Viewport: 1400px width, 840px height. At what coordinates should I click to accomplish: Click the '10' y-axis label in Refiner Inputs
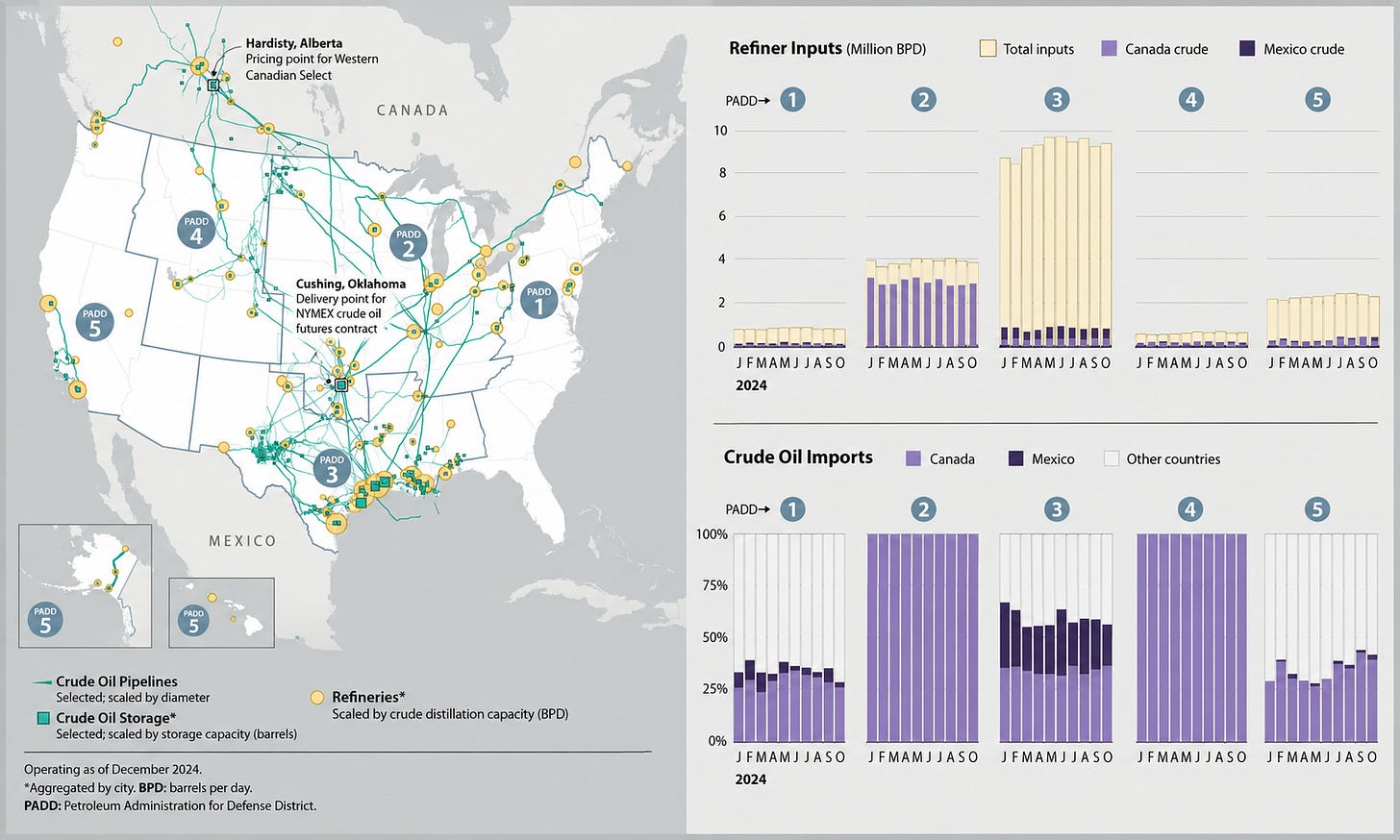[x=719, y=130]
